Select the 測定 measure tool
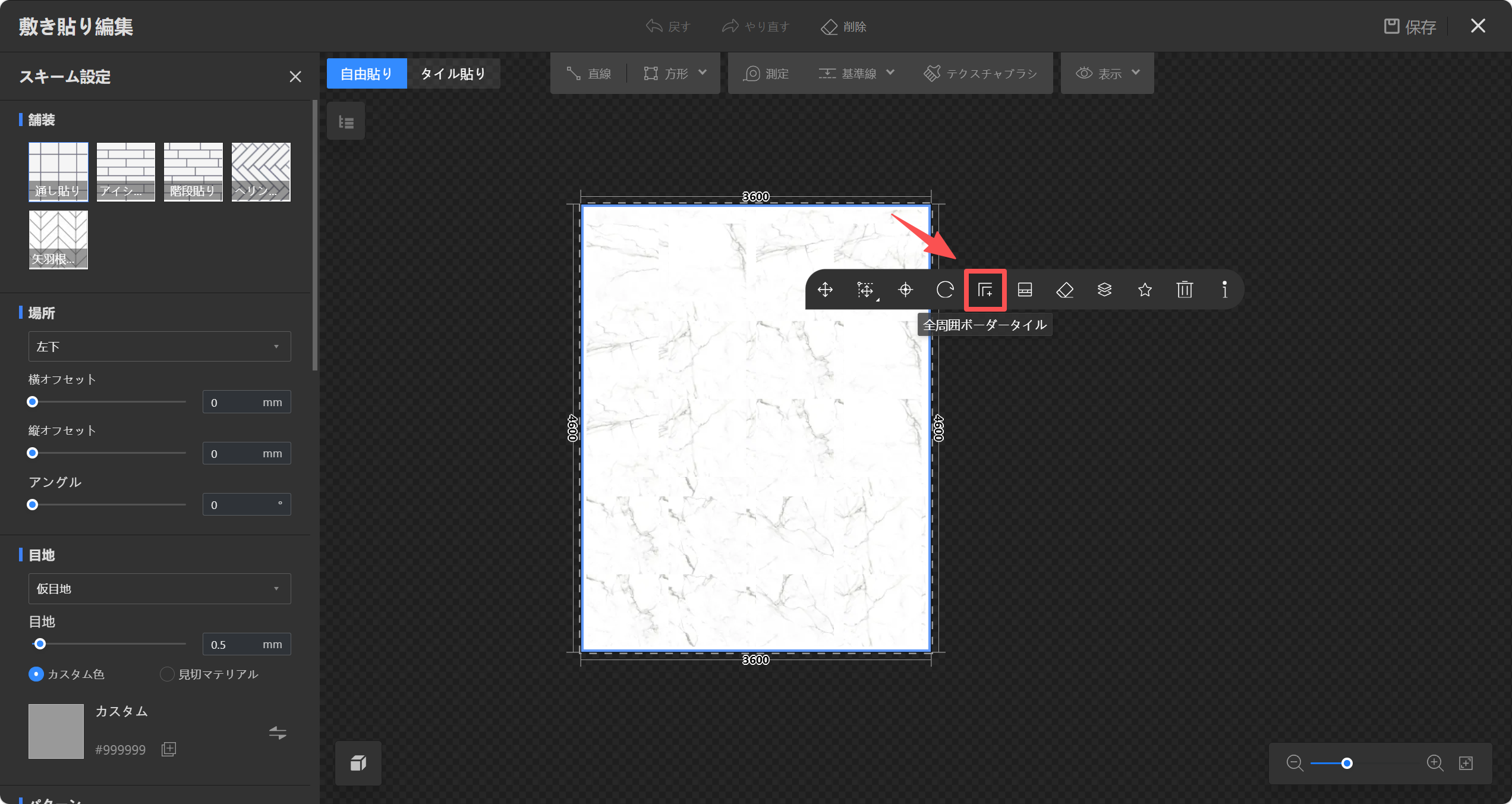 click(x=767, y=74)
